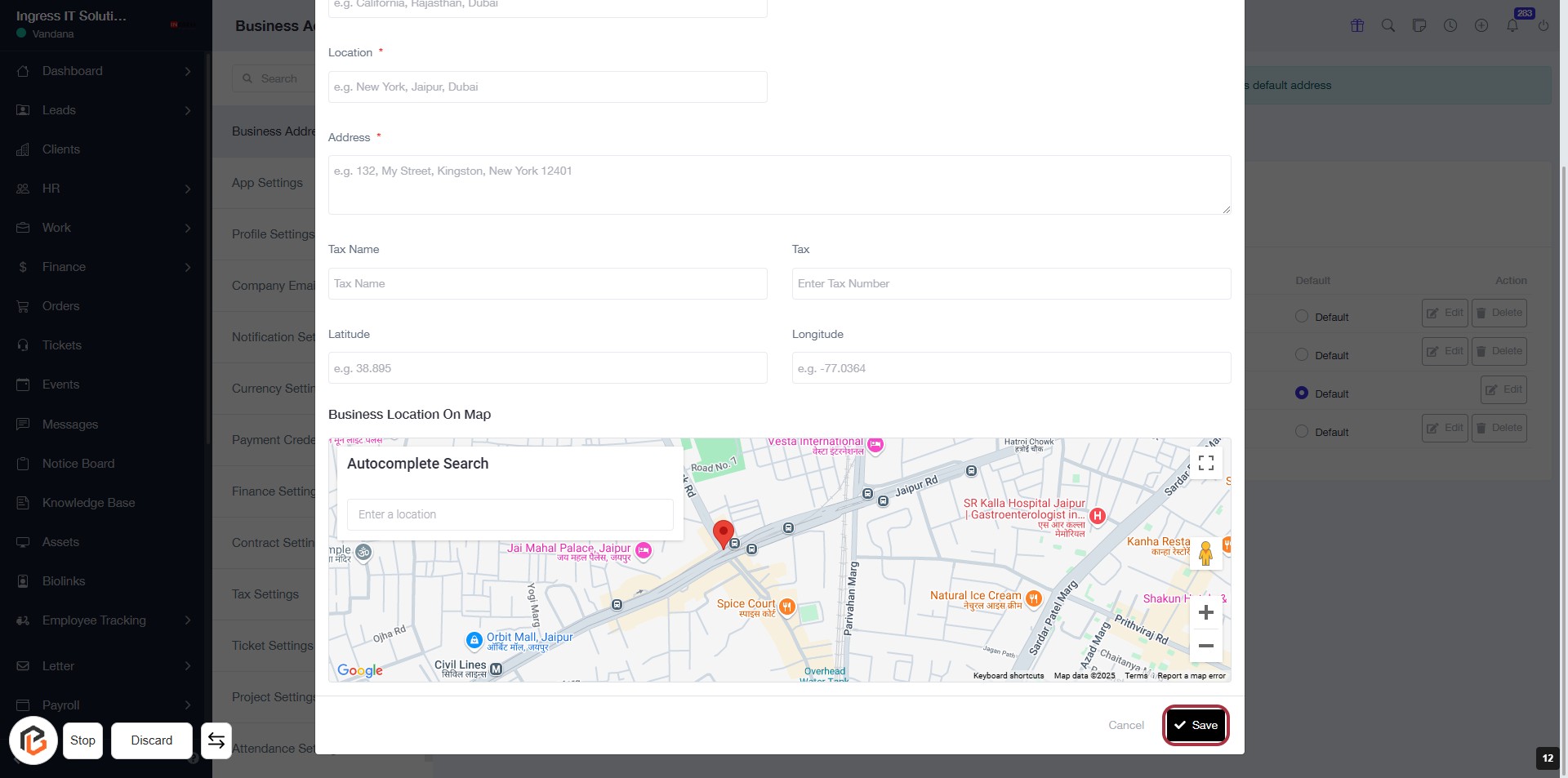Select the second Default radio button

[x=1302, y=355]
